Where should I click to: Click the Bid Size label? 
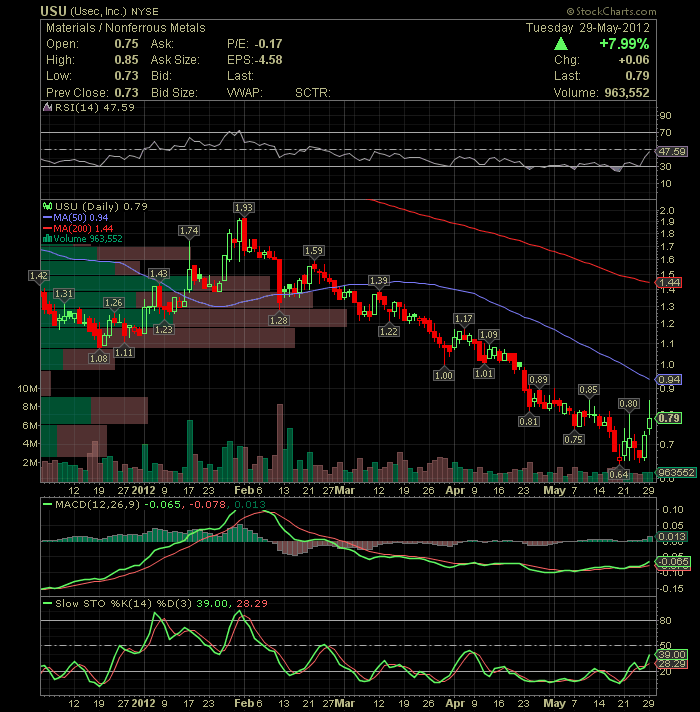[x=174, y=93]
